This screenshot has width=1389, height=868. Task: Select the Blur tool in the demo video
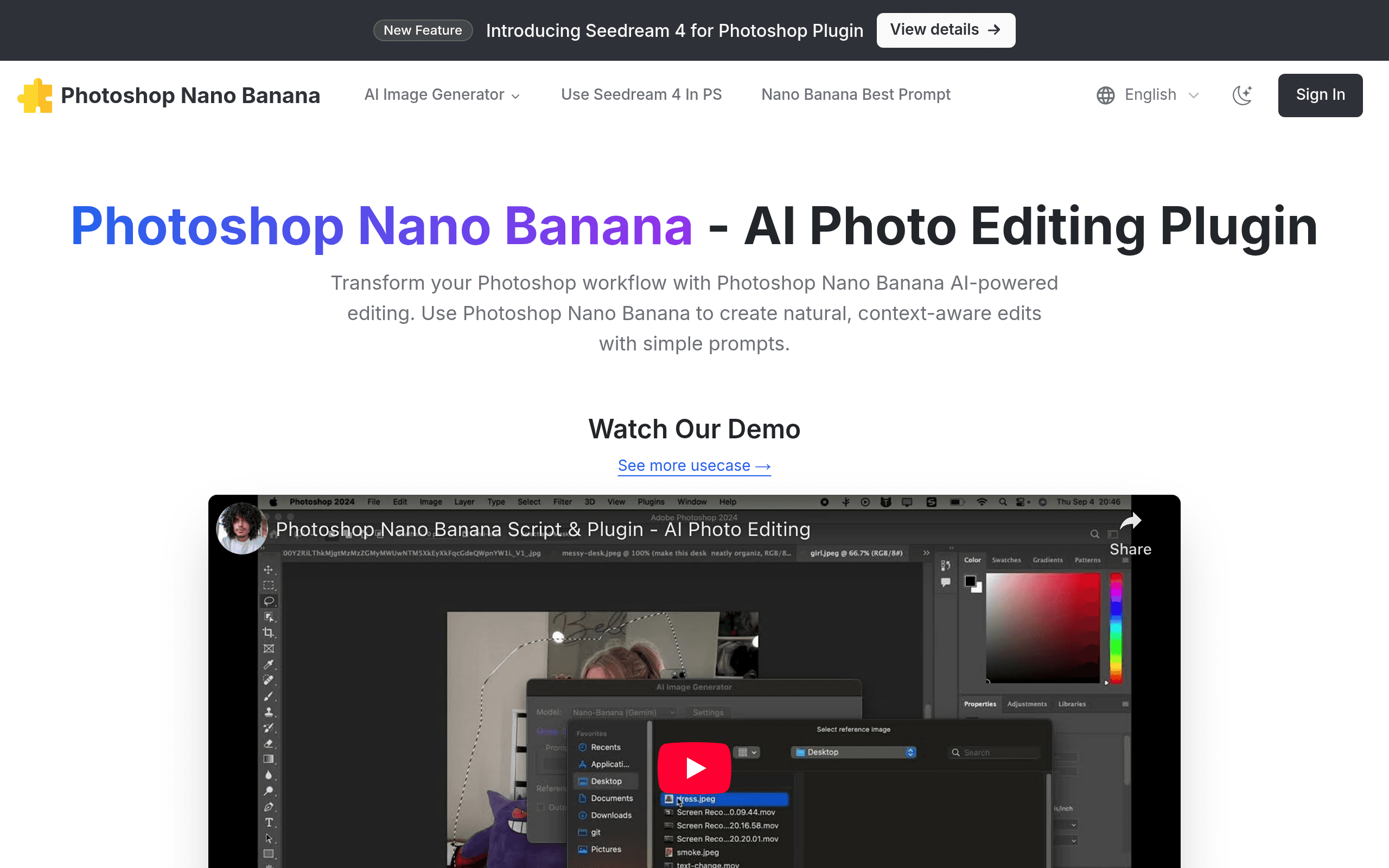click(x=268, y=775)
